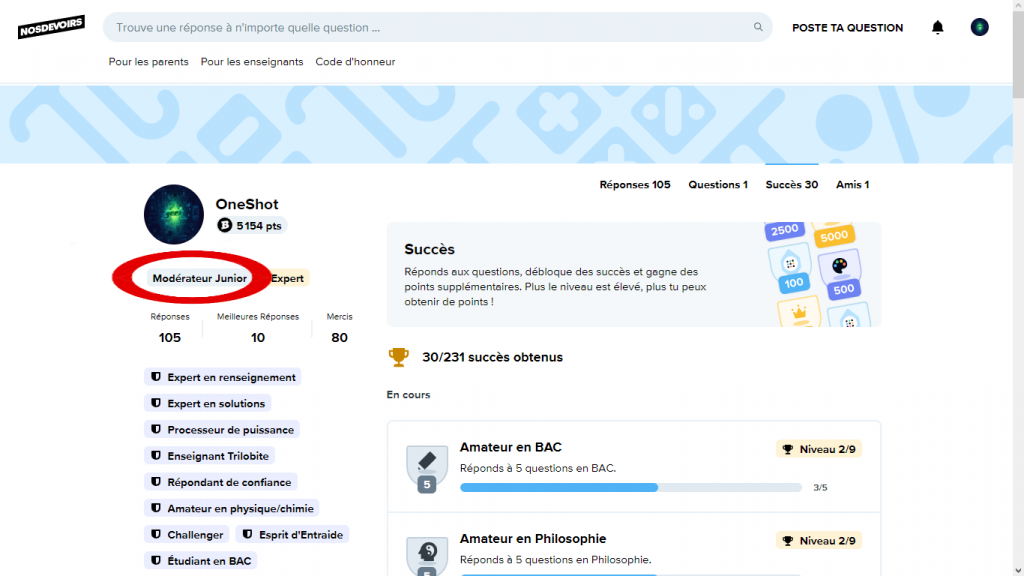Open the user avatar menu in header
The image size is (1024, 576).
point(979,27)
